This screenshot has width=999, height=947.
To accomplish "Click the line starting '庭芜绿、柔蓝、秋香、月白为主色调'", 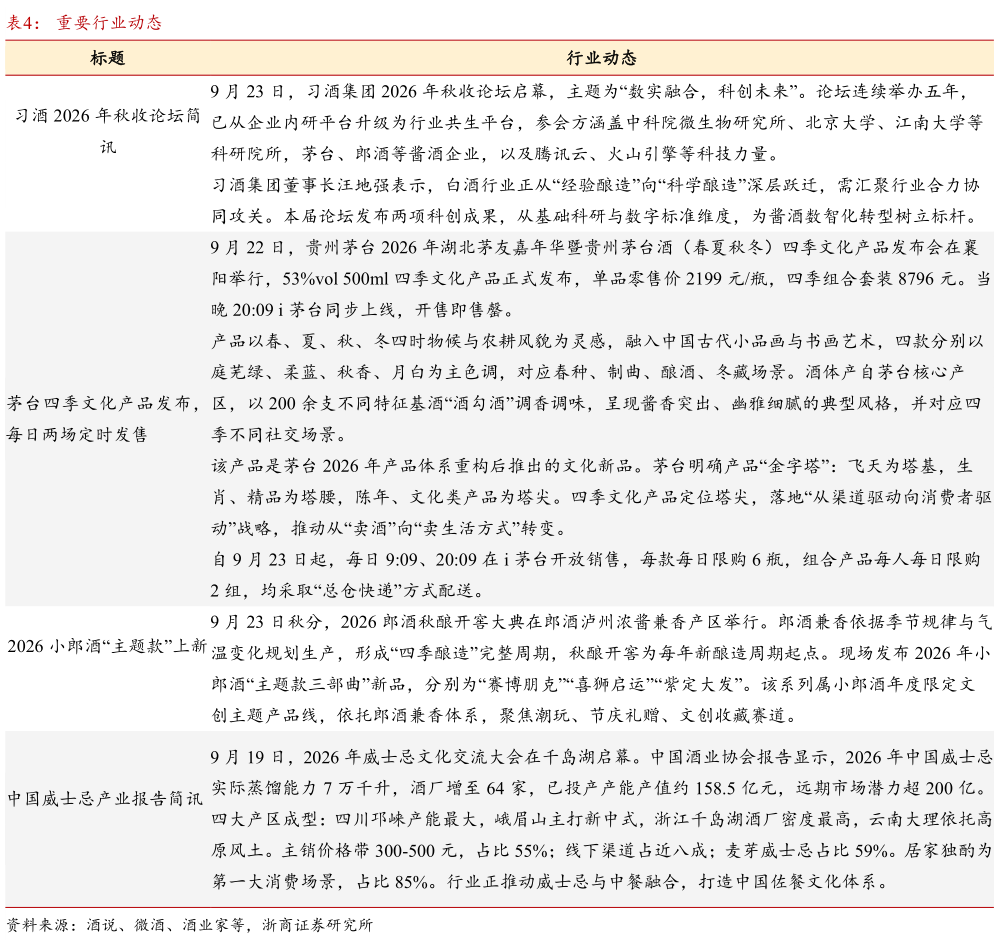I will [587, 372].
